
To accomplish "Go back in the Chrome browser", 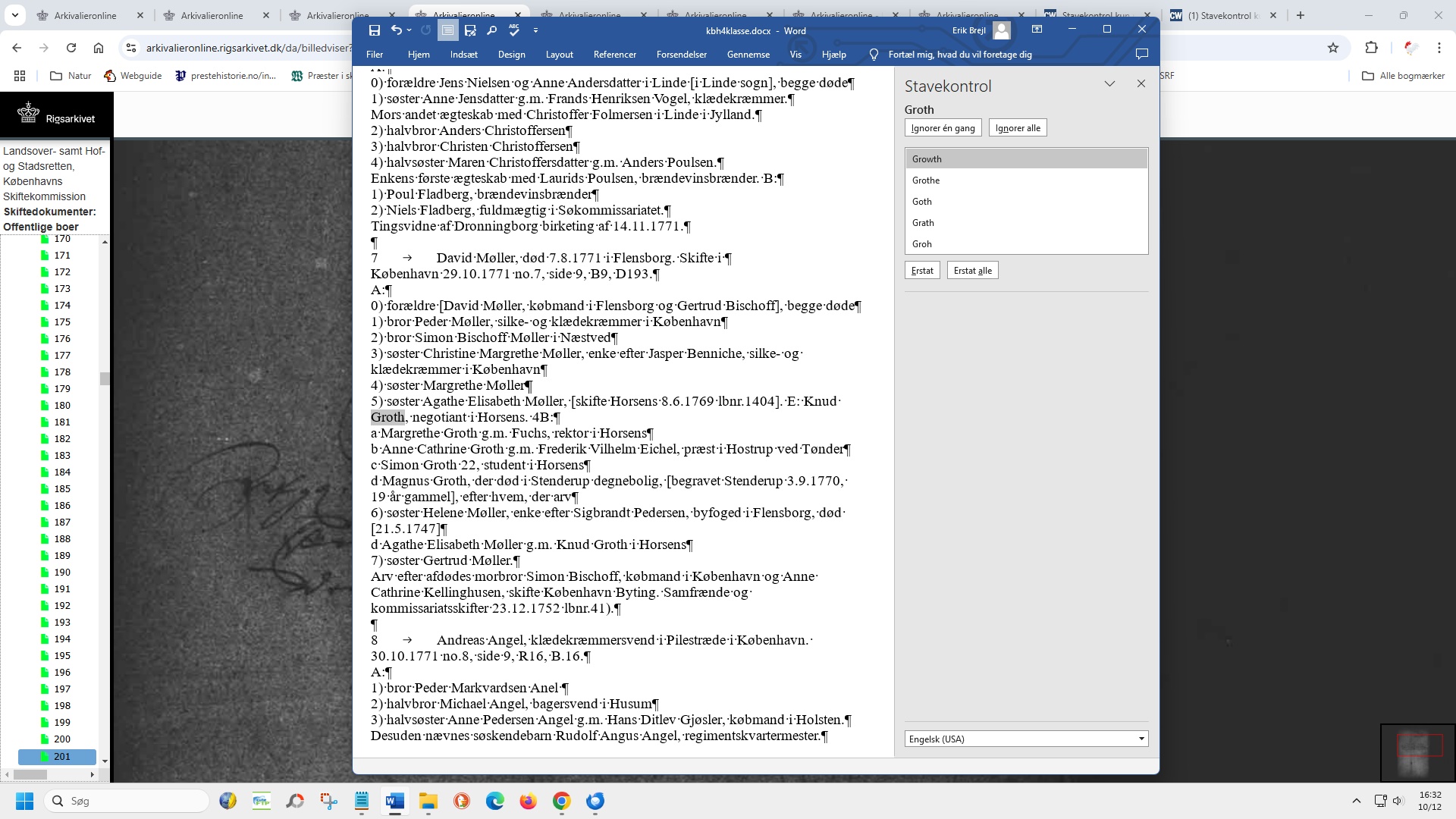I will tap(17, 48).
